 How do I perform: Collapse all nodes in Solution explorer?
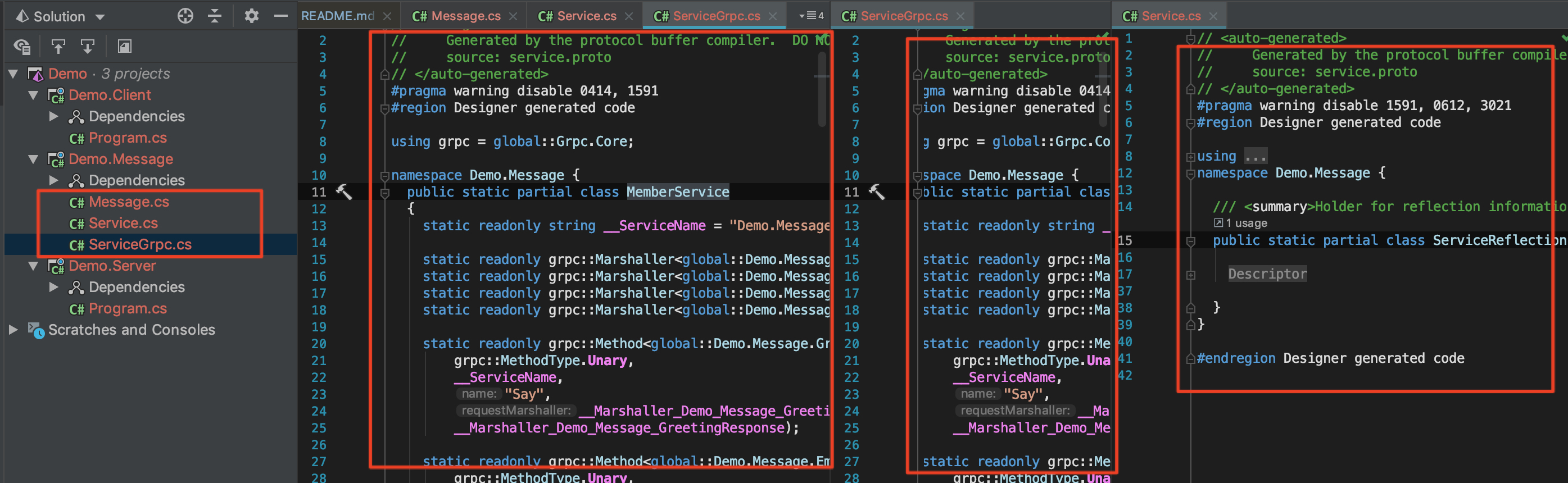[215, 16]
